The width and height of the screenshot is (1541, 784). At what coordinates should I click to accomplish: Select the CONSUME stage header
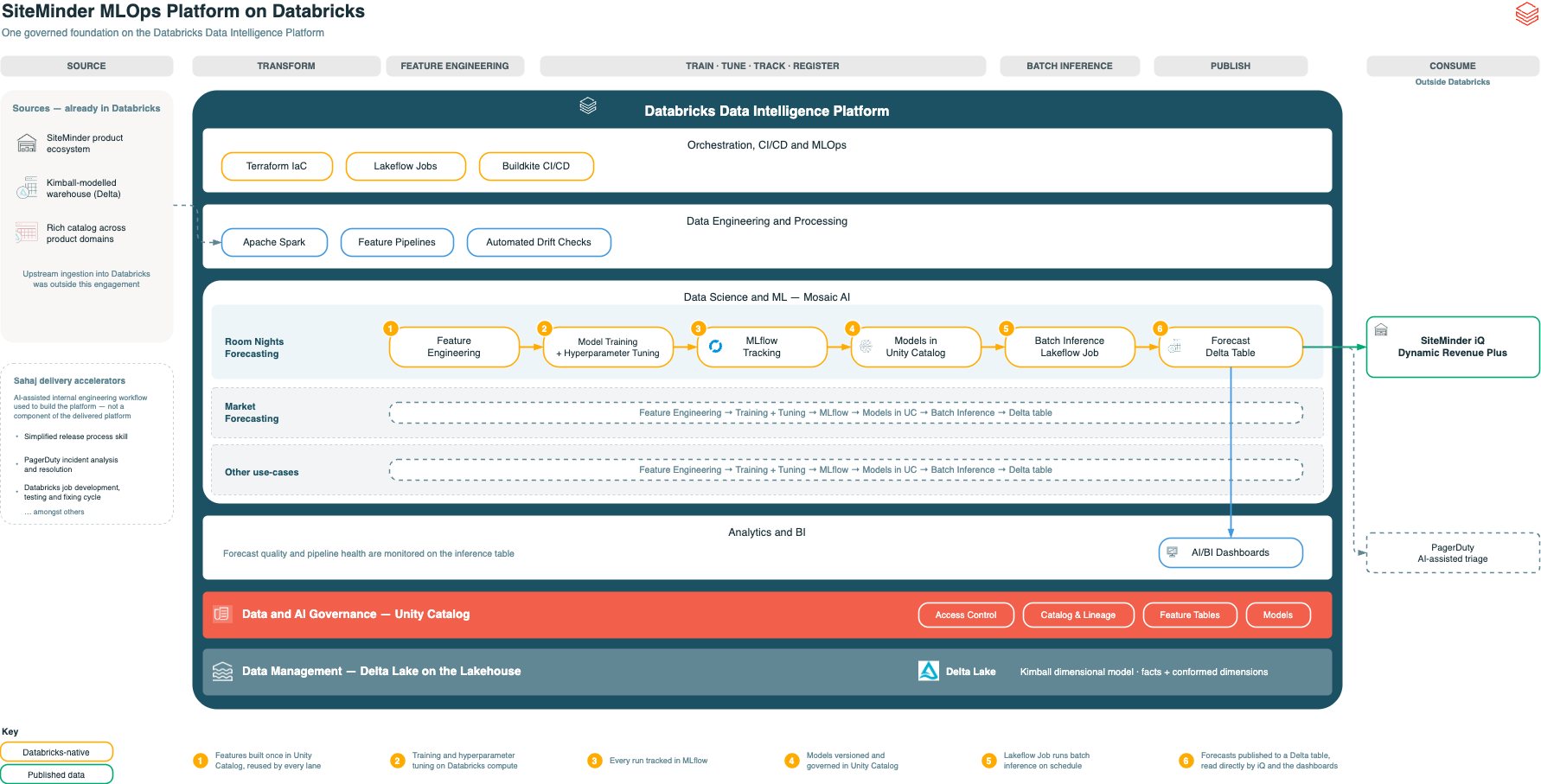[x=1453, y=66]
